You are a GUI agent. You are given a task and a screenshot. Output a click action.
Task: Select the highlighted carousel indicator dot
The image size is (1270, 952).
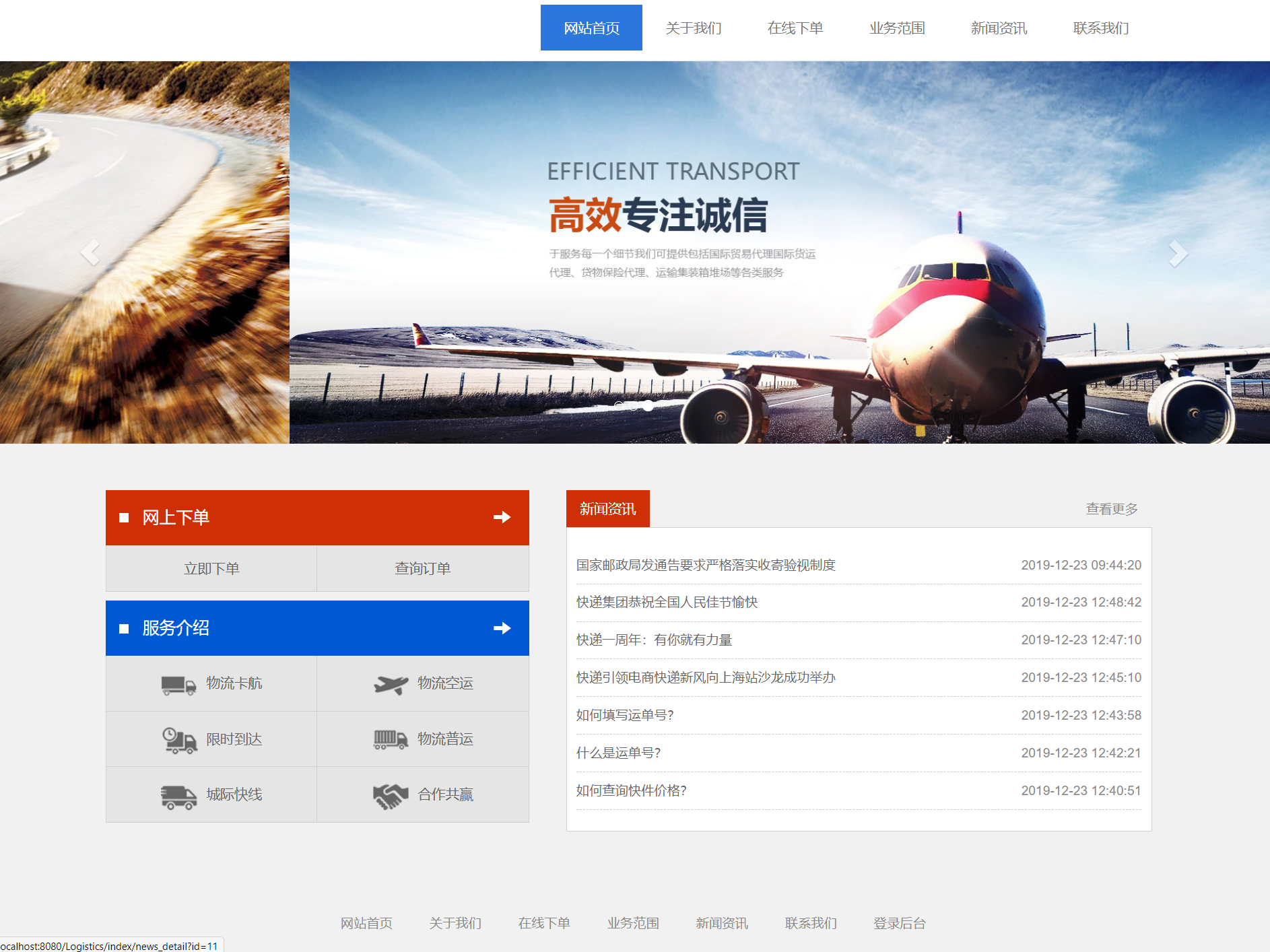pos(648,405)
